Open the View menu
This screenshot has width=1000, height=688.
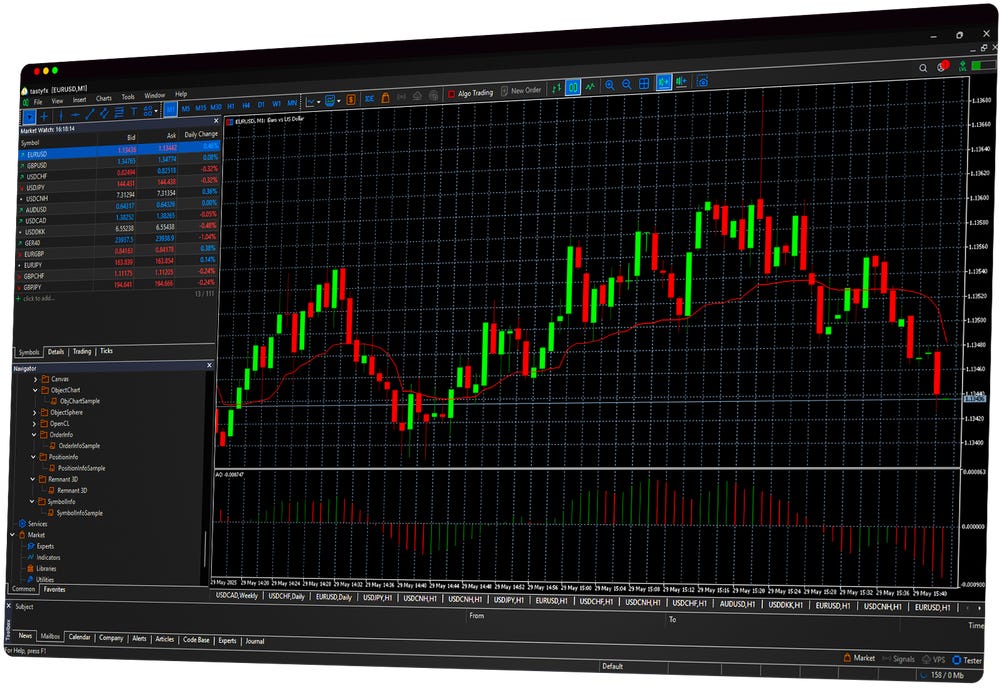[x=57, y=101]
